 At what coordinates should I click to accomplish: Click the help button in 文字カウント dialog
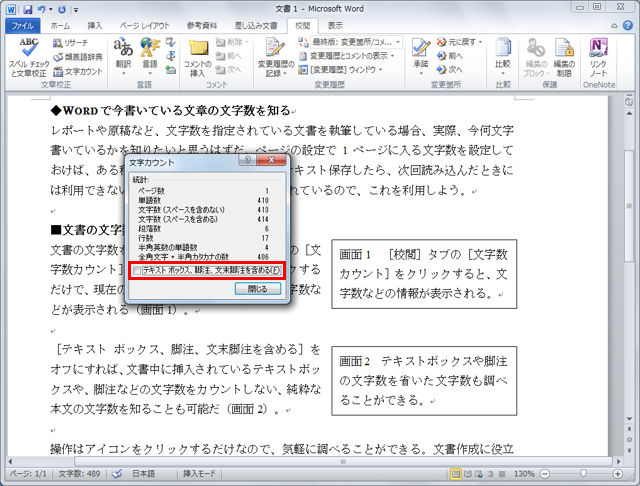(248, 160)
